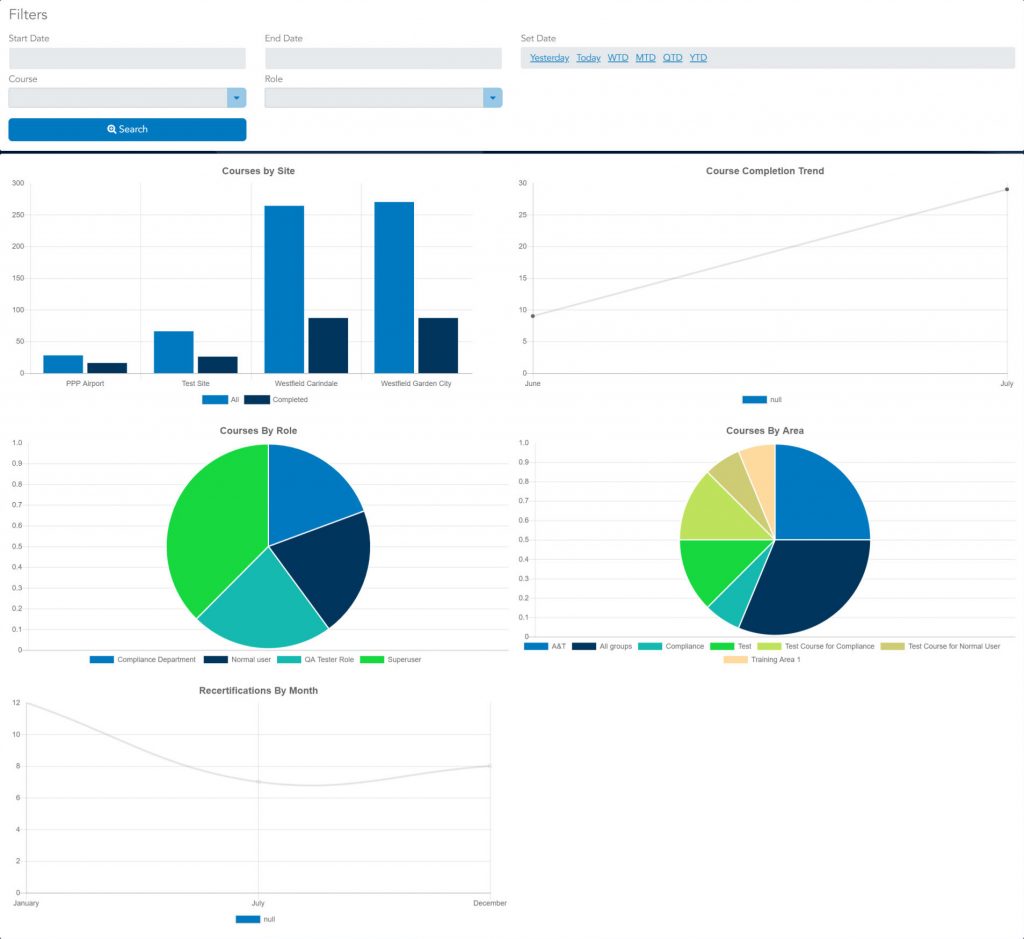Set date range to QTD
The image size is (1024, 939).
coord(672,58)
